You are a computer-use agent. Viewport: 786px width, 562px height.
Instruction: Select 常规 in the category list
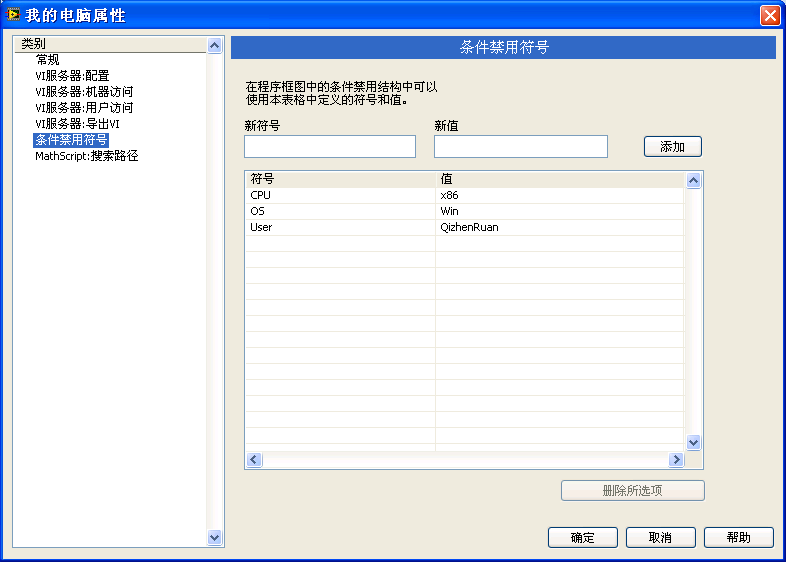47,60
